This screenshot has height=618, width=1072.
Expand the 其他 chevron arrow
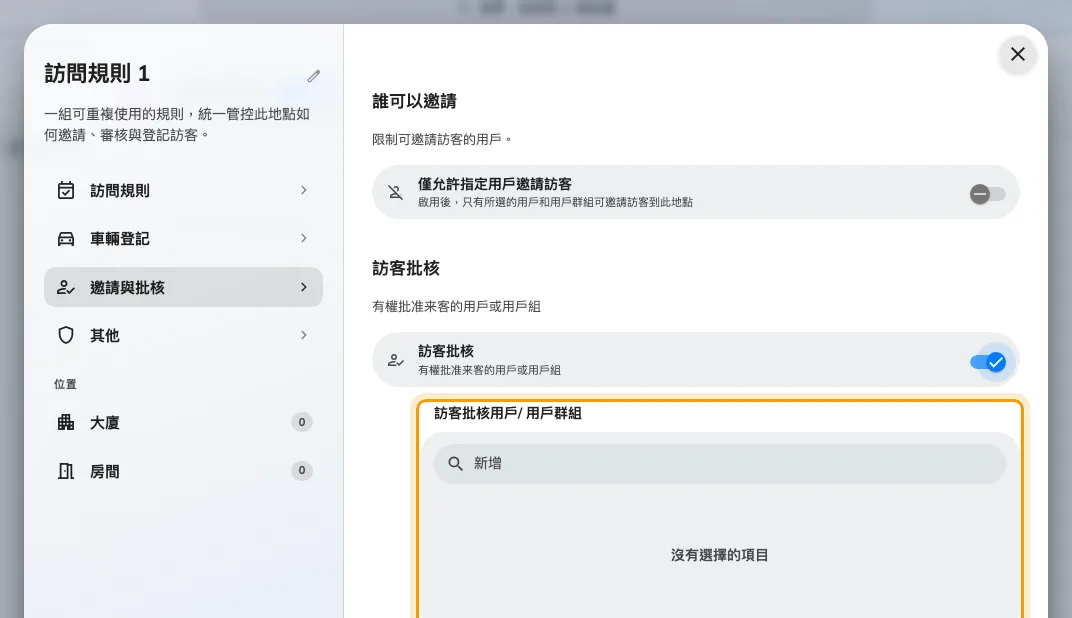(x=304, y=335)
